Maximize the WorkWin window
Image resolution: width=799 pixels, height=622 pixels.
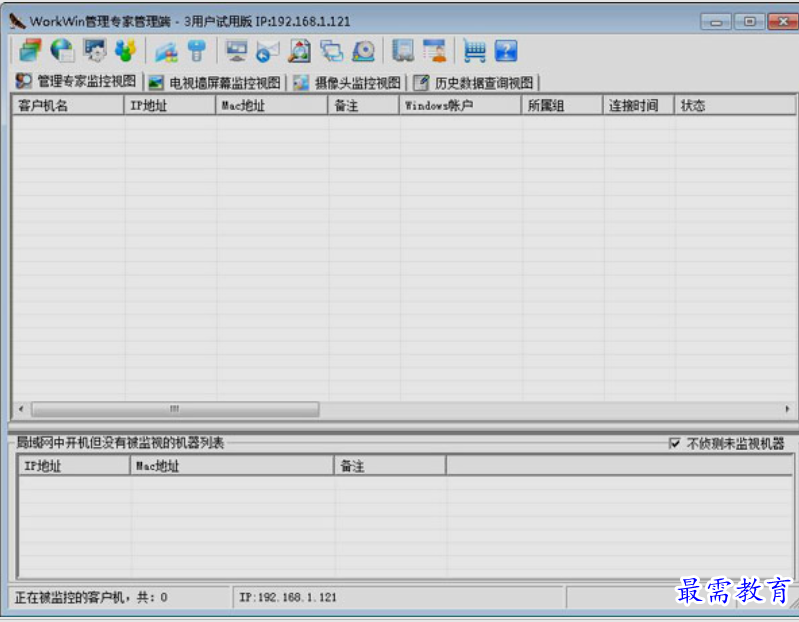coord(750,21)
